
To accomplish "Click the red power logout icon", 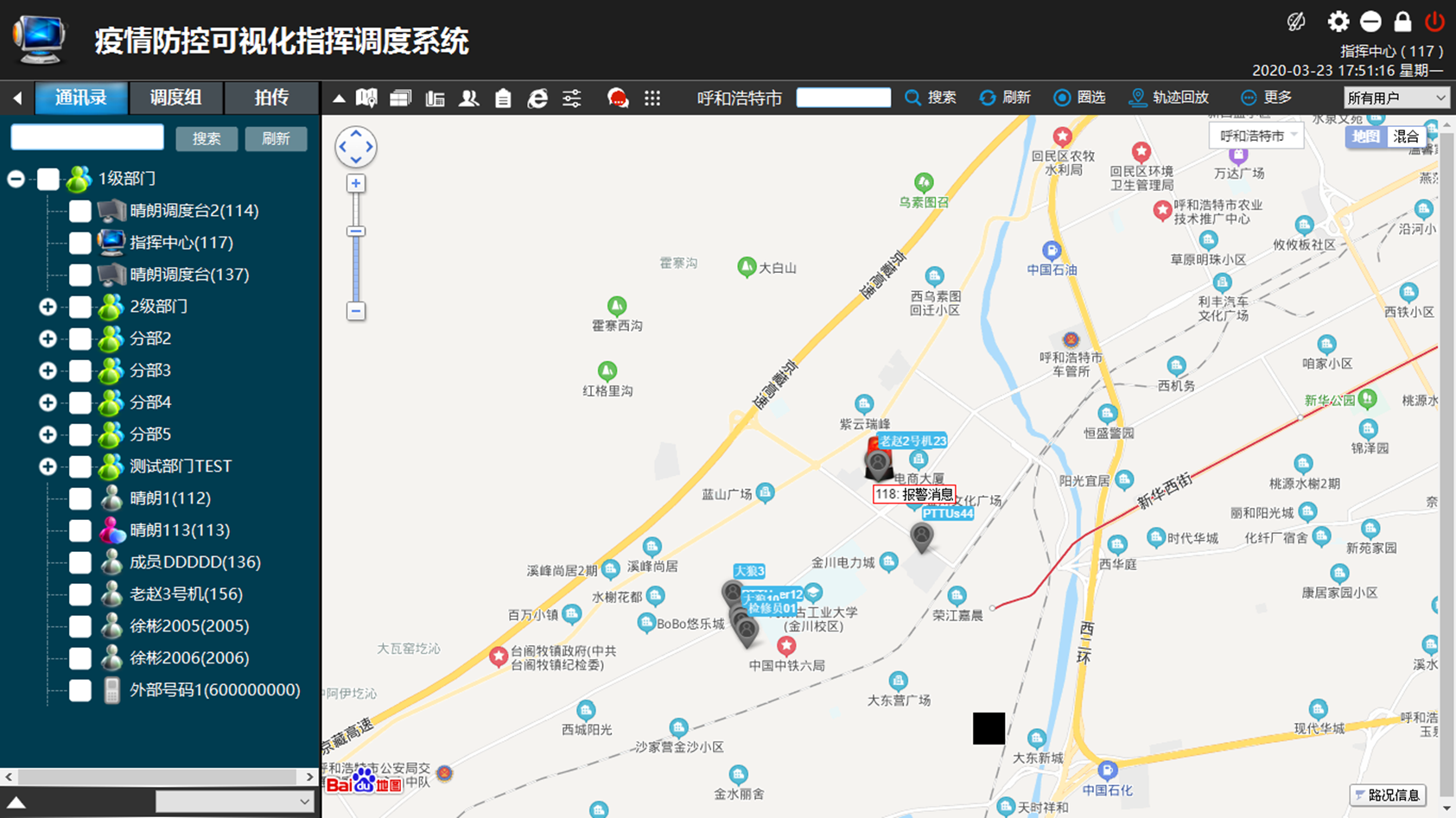I will pyautogui.click(x=1435, y=22).
